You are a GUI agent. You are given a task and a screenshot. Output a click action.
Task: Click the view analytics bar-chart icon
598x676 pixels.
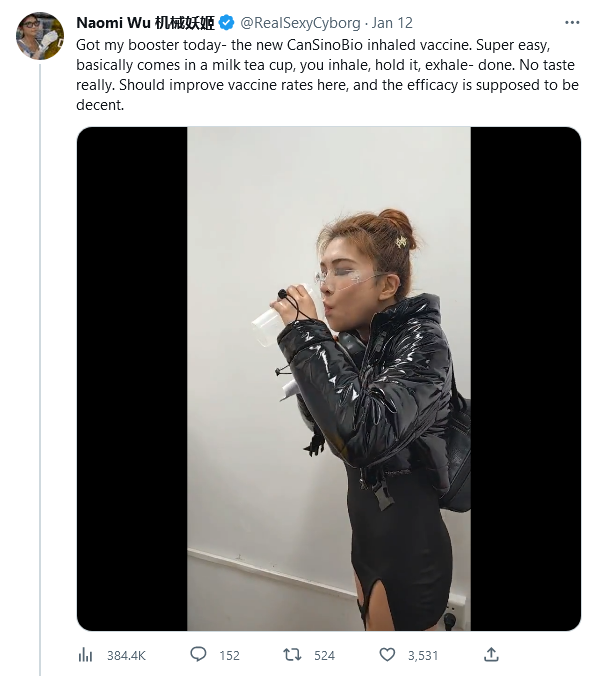[85, 655]
